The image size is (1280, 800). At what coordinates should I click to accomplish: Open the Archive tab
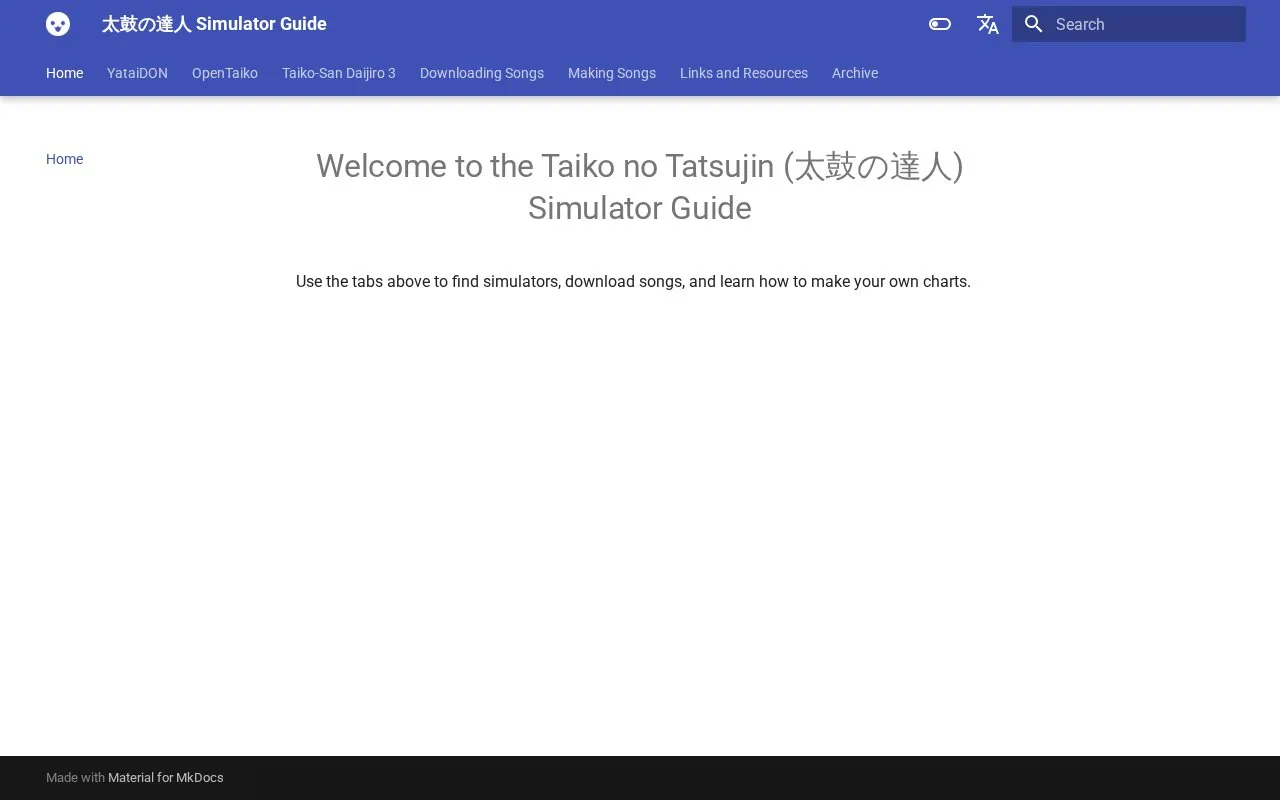coord(855,73)
